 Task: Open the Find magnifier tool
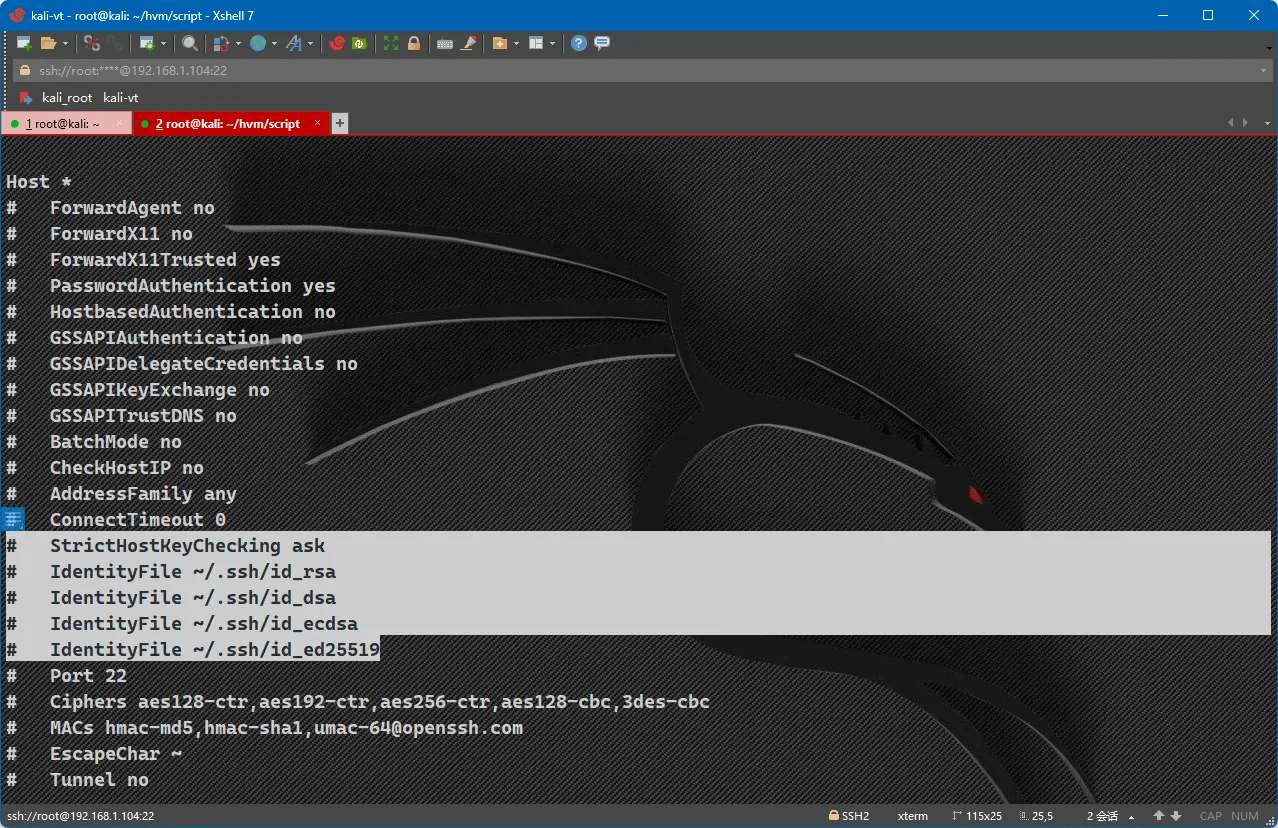click(189, 43)
